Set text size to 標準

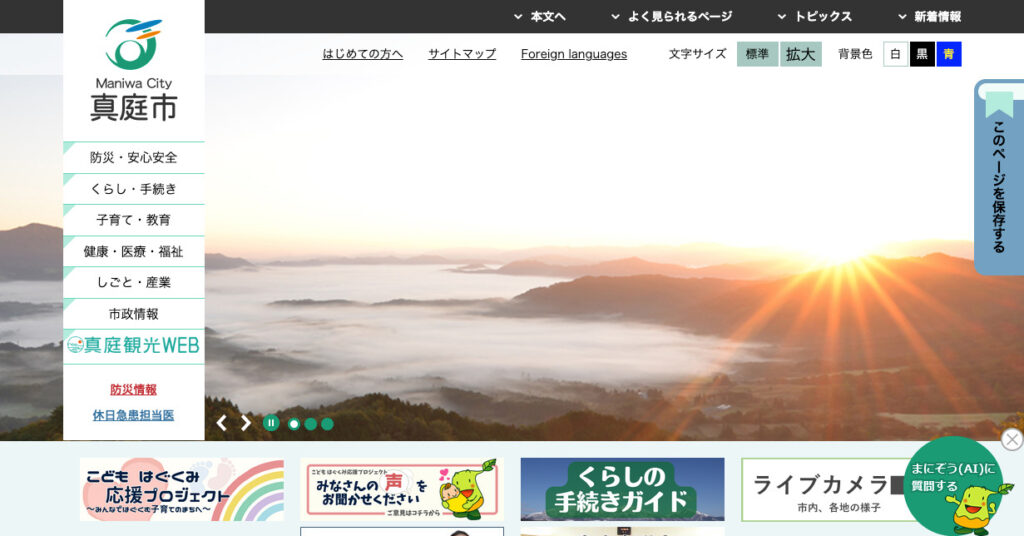point(758,54)
